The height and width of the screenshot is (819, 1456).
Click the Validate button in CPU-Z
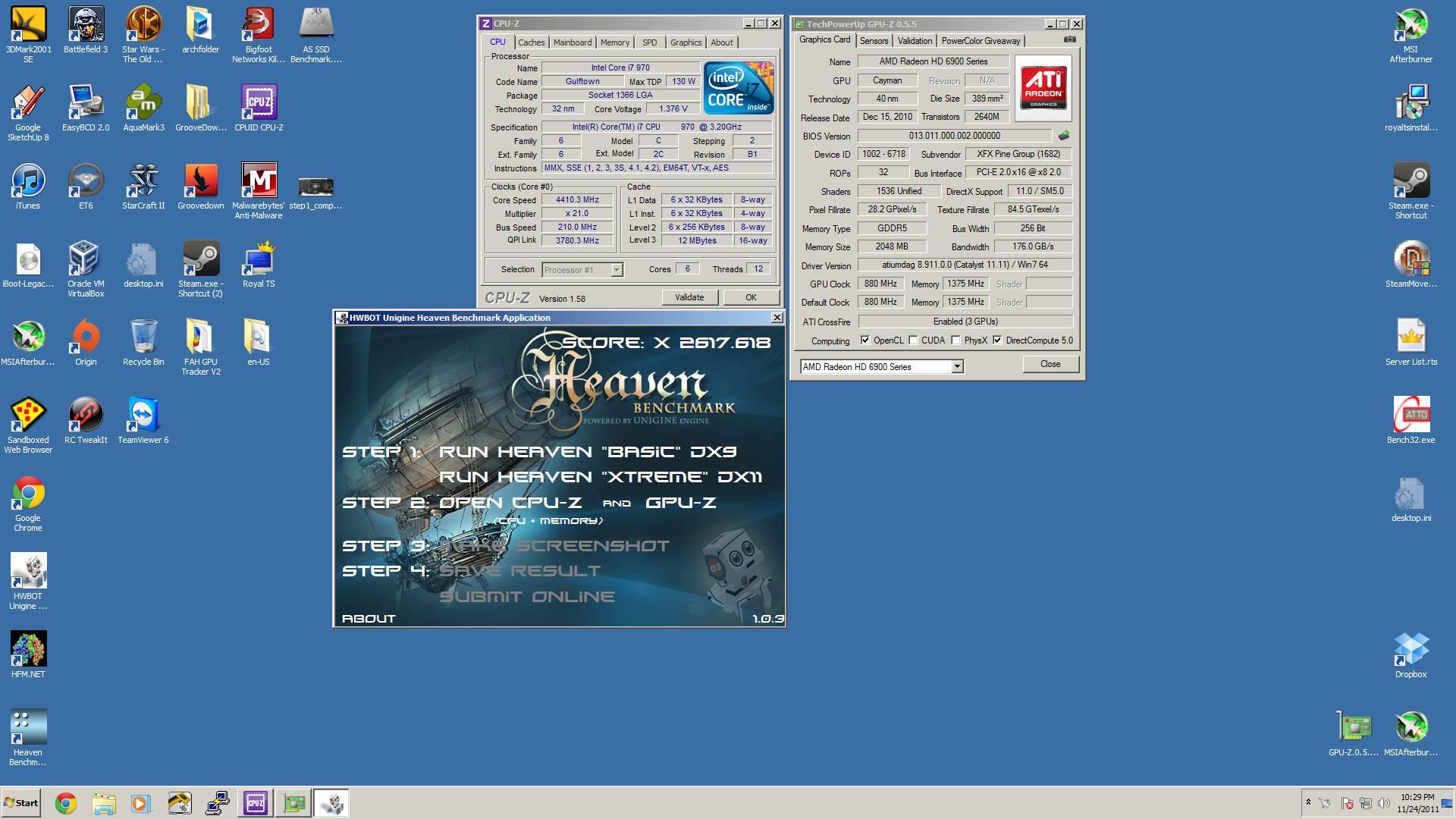coord(689,297)
